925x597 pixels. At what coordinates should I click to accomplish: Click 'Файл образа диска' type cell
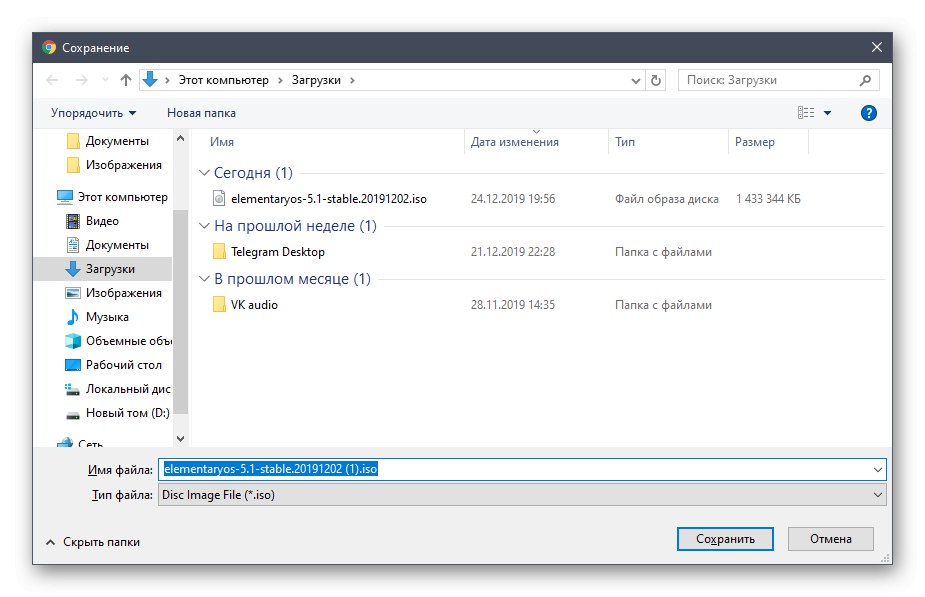667,199
